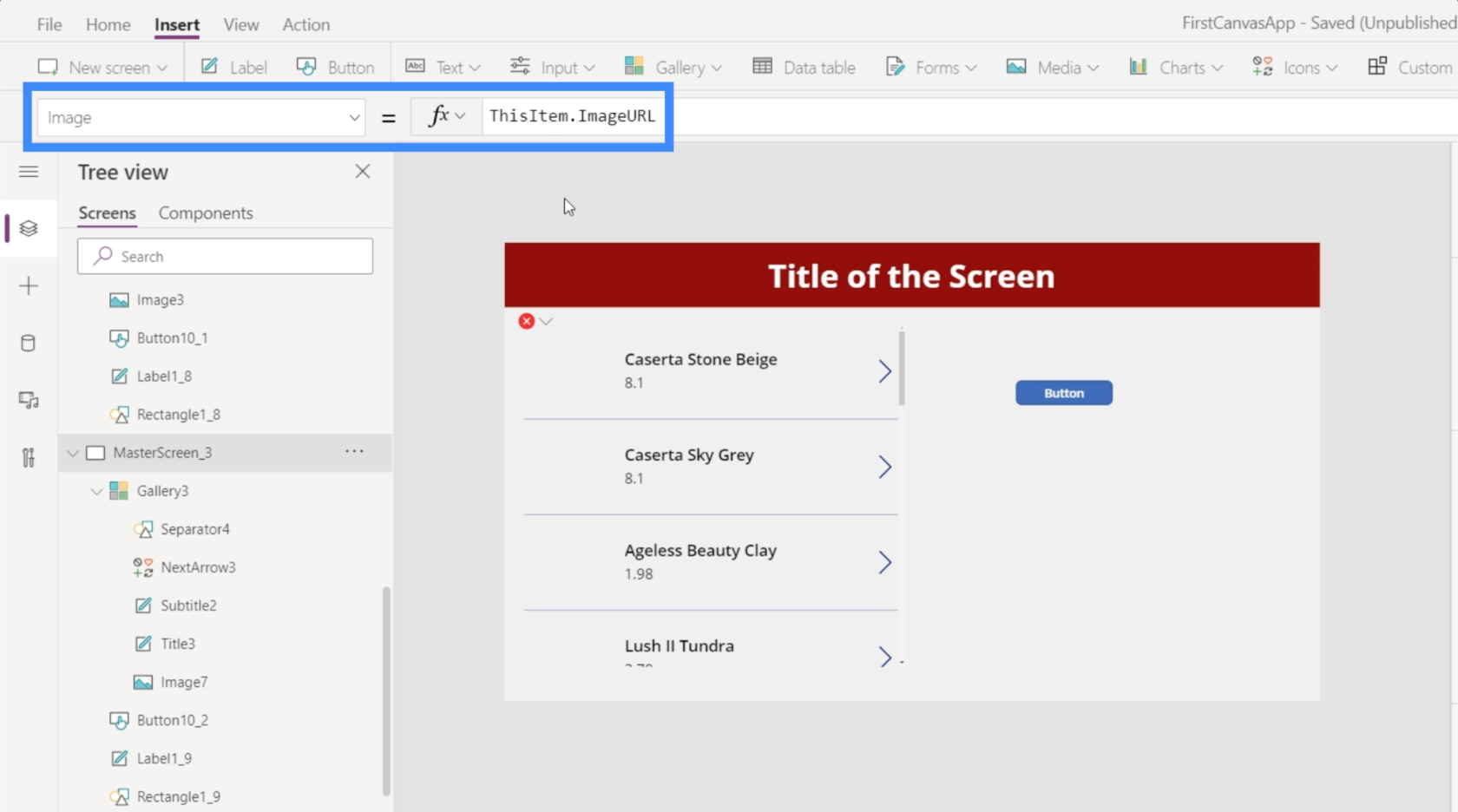
Task: Open the Icons dropdown
Action: [x=1294, y=67]
